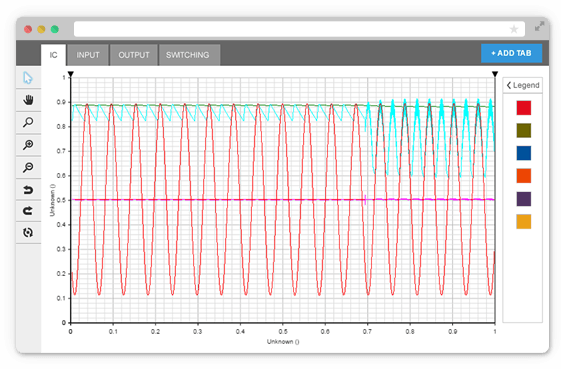Collapse the Legend panel
The width and height of the screenshot is (561, 369).
[523, 85]
